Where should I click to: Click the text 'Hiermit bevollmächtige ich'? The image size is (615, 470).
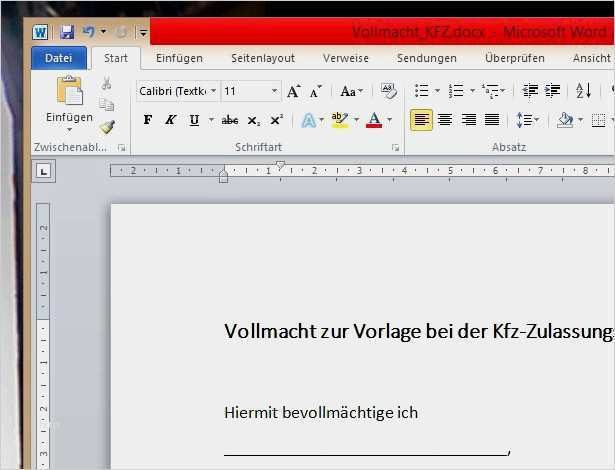pyautogui.click(x=321, y=413)
